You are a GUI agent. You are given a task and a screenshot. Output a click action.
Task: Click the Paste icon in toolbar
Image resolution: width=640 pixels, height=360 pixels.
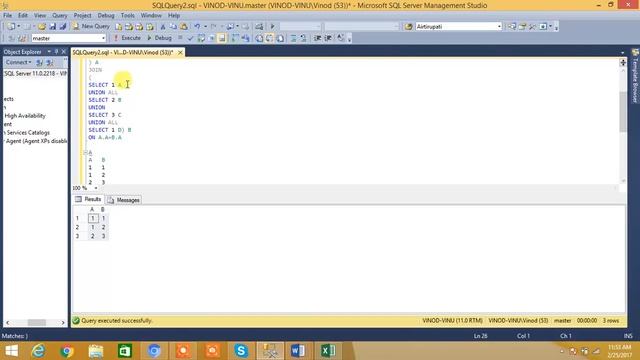coord(184,27)
